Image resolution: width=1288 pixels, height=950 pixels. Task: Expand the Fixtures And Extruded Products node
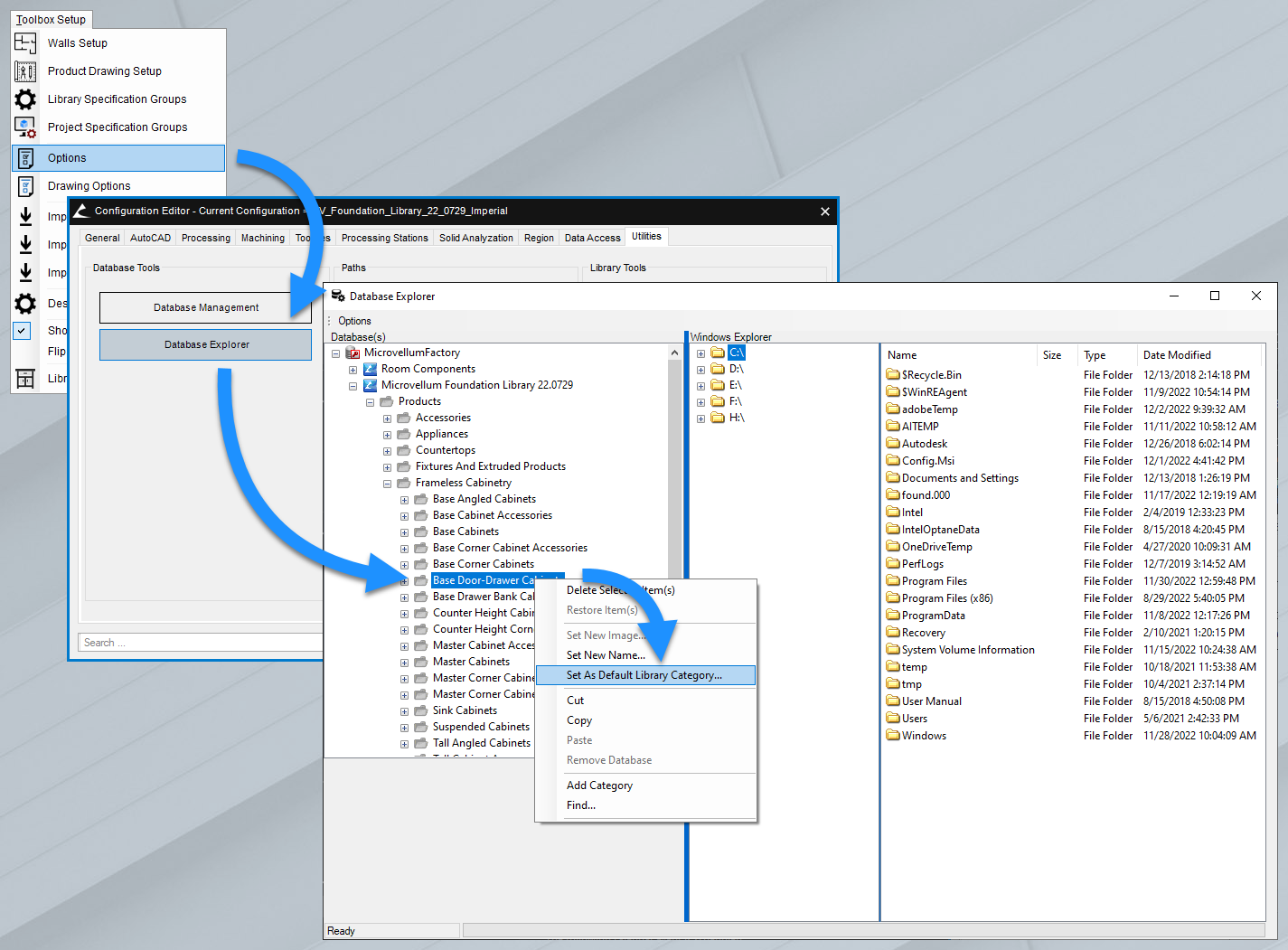388,467
